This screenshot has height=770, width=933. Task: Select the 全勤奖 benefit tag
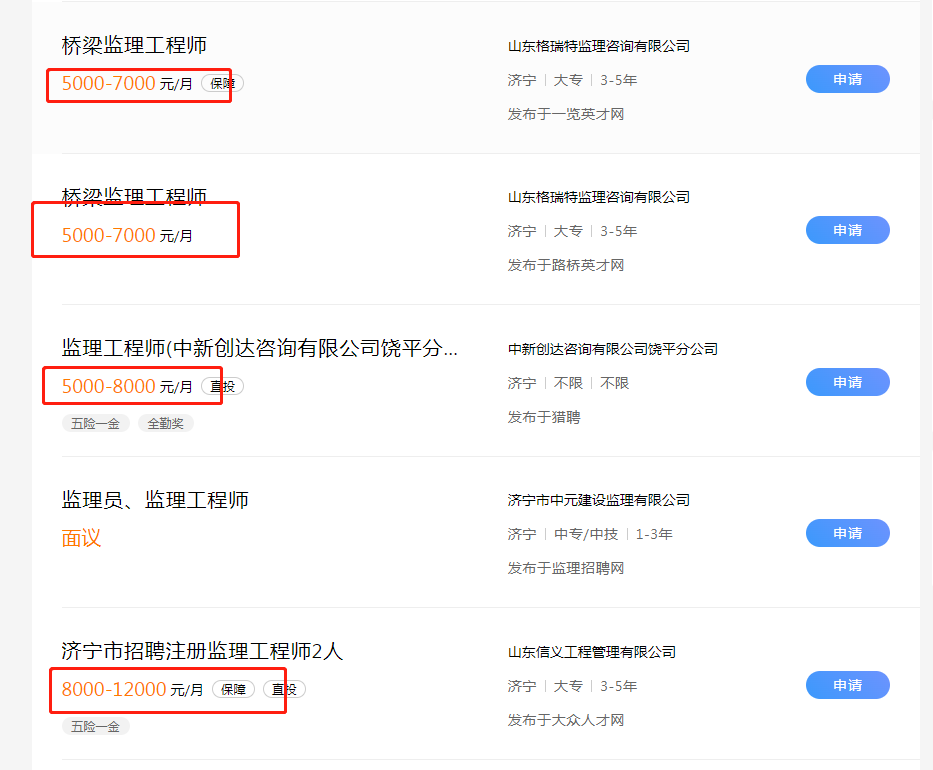pyautogui.click(x=165, y=423)
